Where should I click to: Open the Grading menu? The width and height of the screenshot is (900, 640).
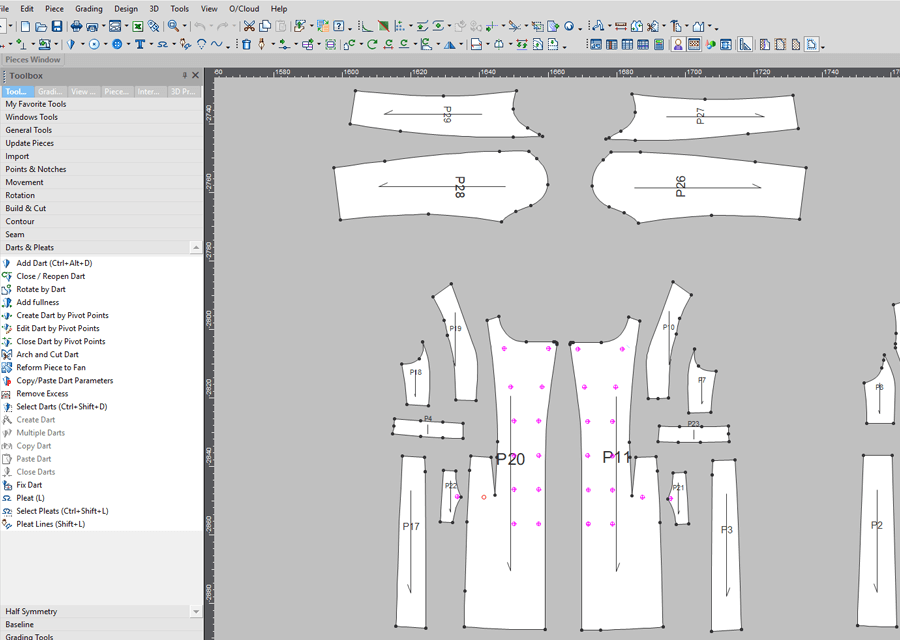[x=88, y=8]
